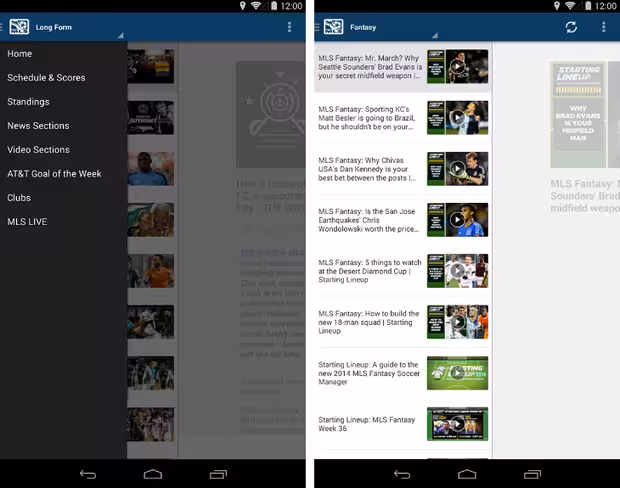Play the 2014 Fantasy Soccer Manager guide video
620x488 pixels.
coord(457,373)
